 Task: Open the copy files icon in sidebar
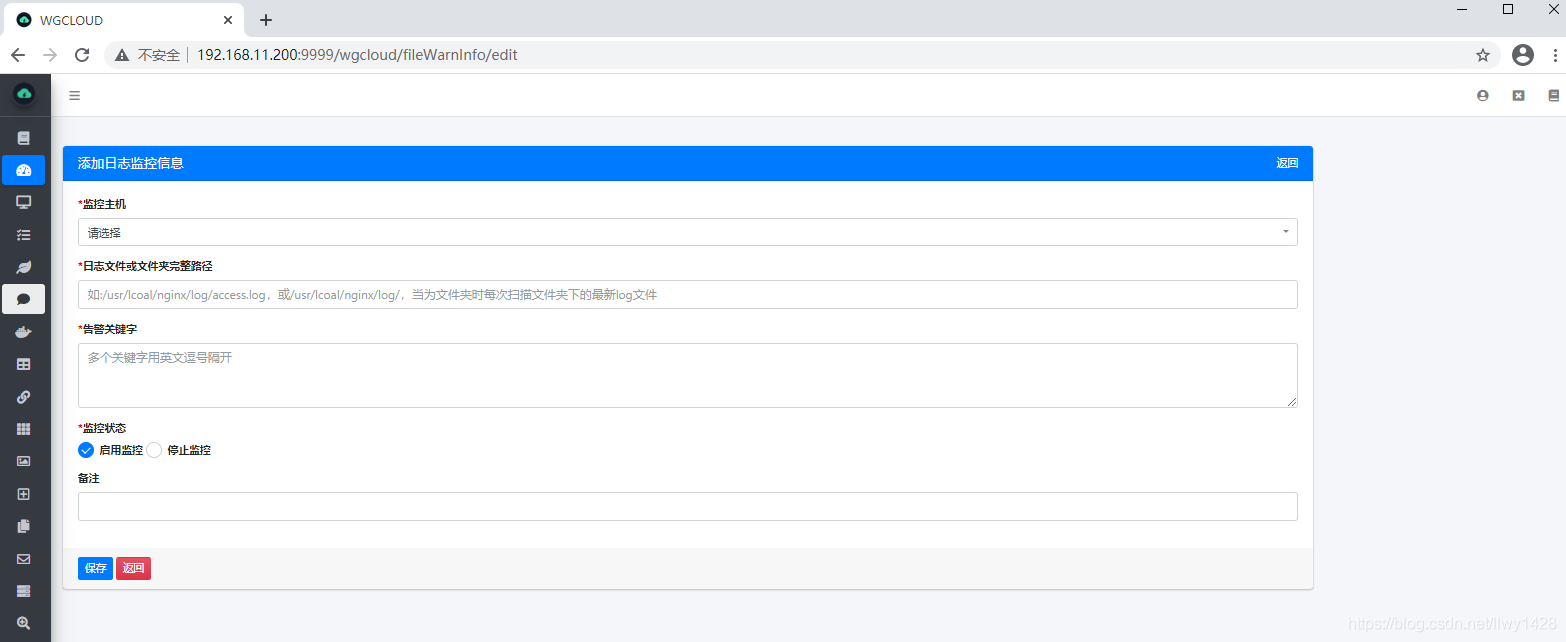(24, 526)
